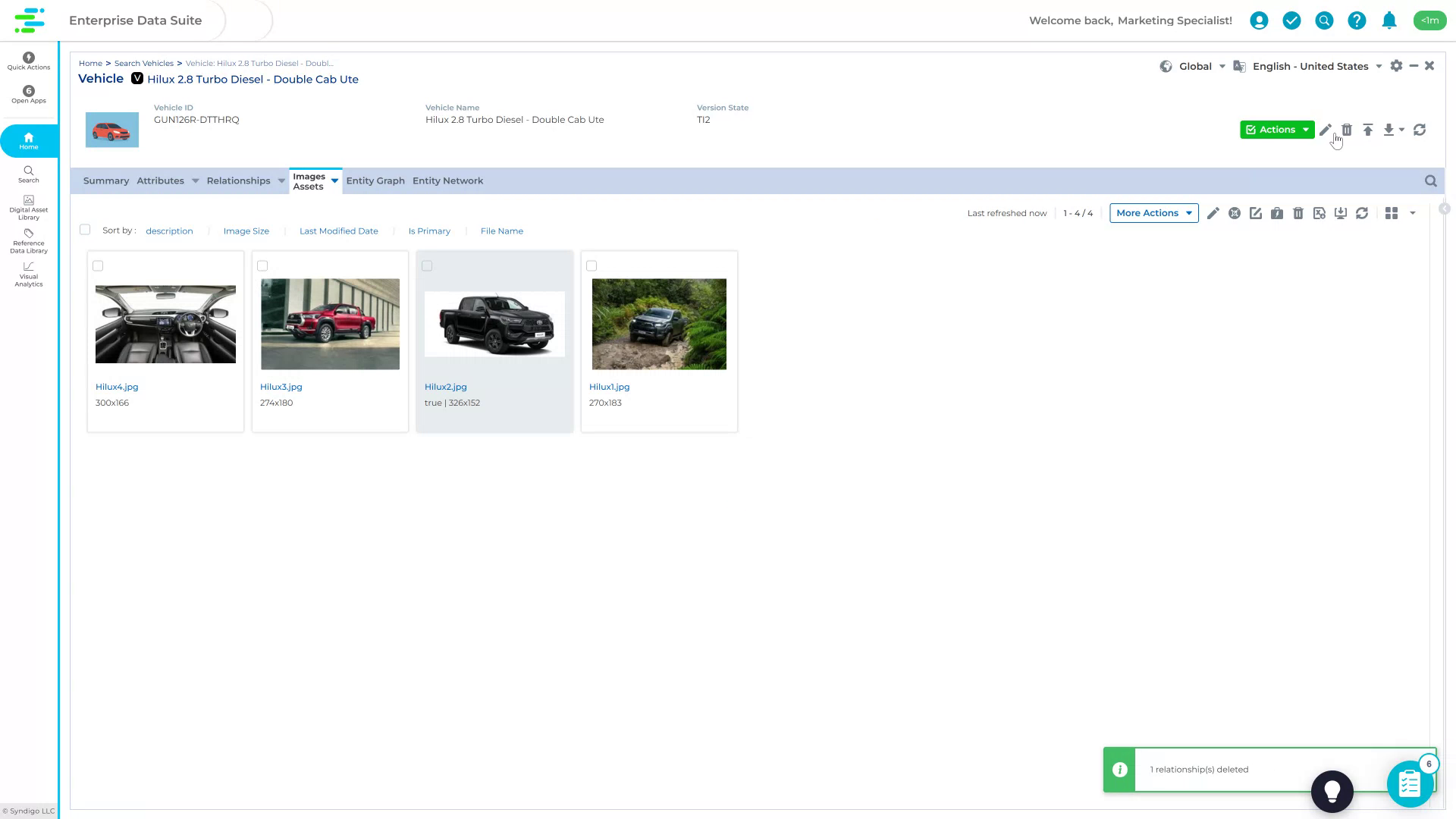Click the Hilux1.jpg off-road thumbnail

658,324
